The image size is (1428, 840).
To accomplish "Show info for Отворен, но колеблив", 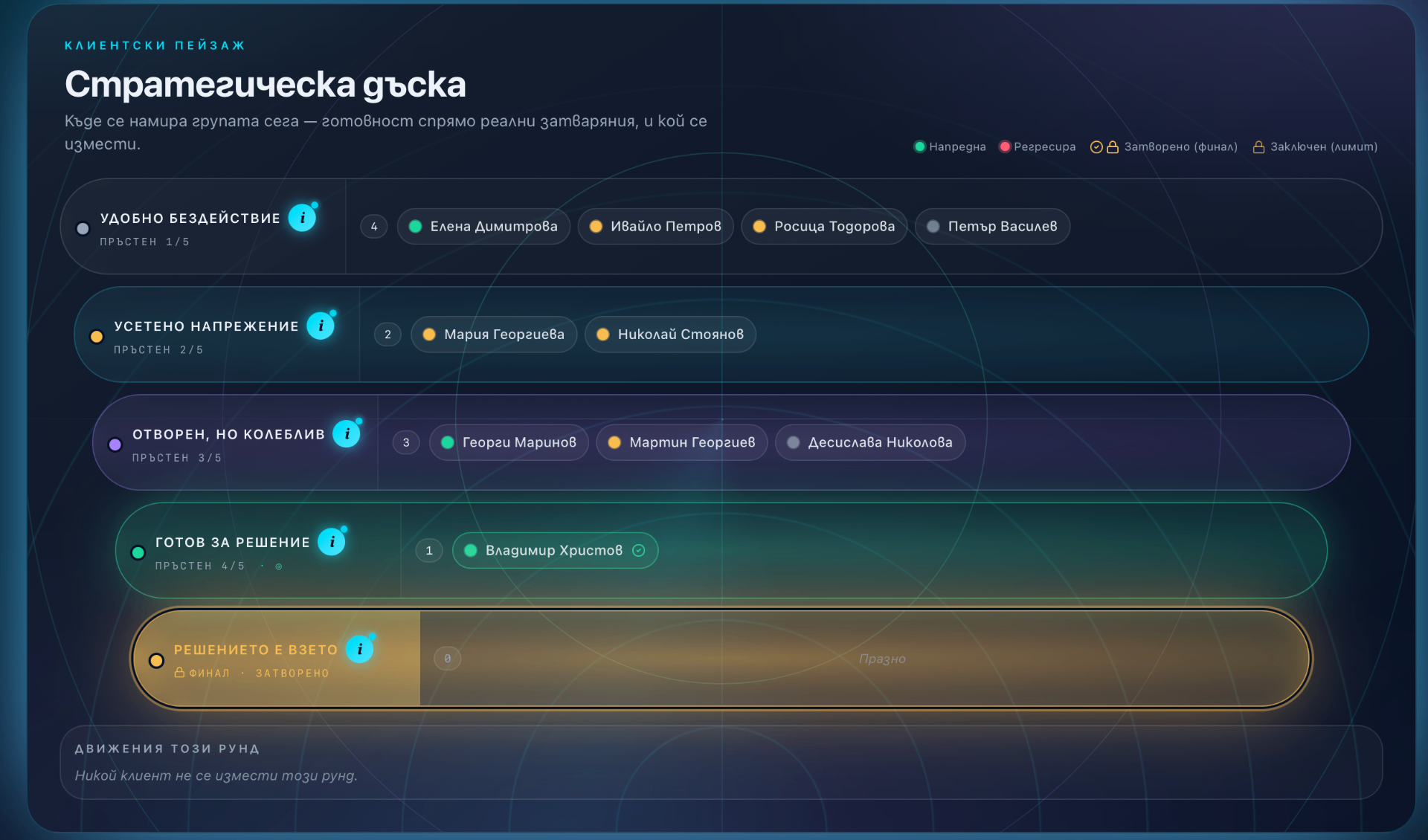I will 347,433.
